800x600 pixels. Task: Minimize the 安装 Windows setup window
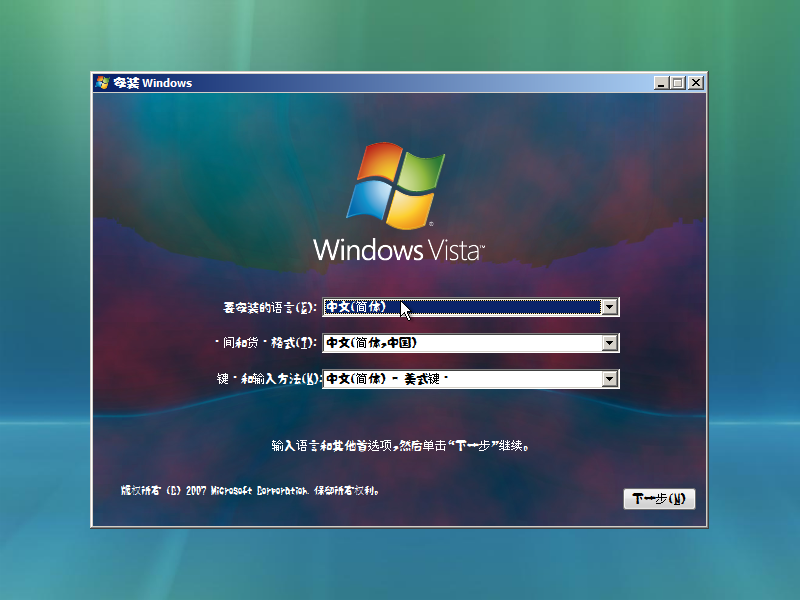(x=662, y=83)
